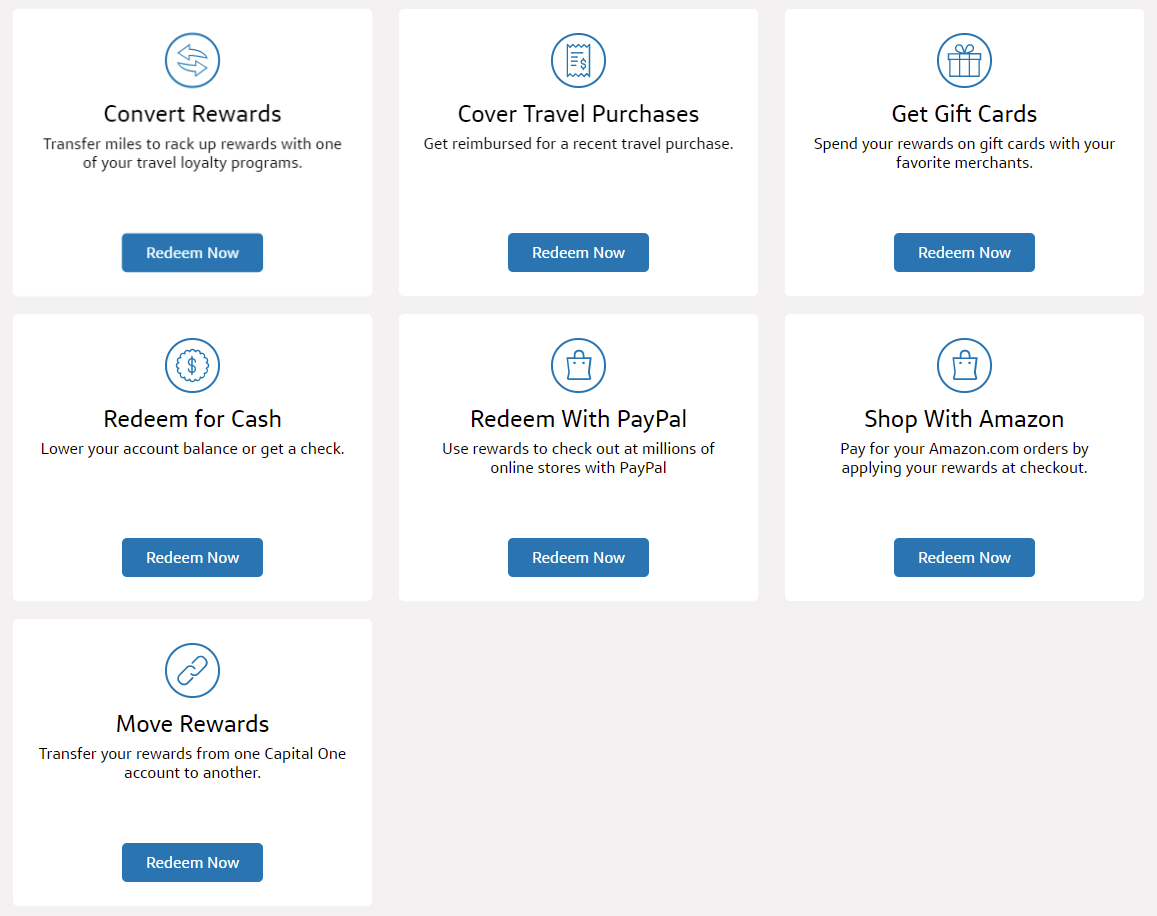Click 'Pay for your Amazon.com orders' text
This screenshot has width=1157, height=916.
pyautogui.click(x=954, y=449)
